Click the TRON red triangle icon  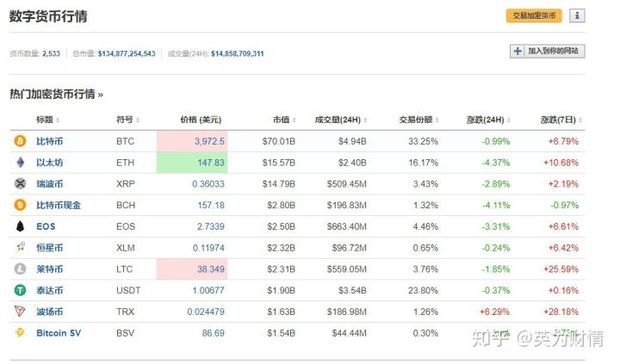(x=20, y=311)
